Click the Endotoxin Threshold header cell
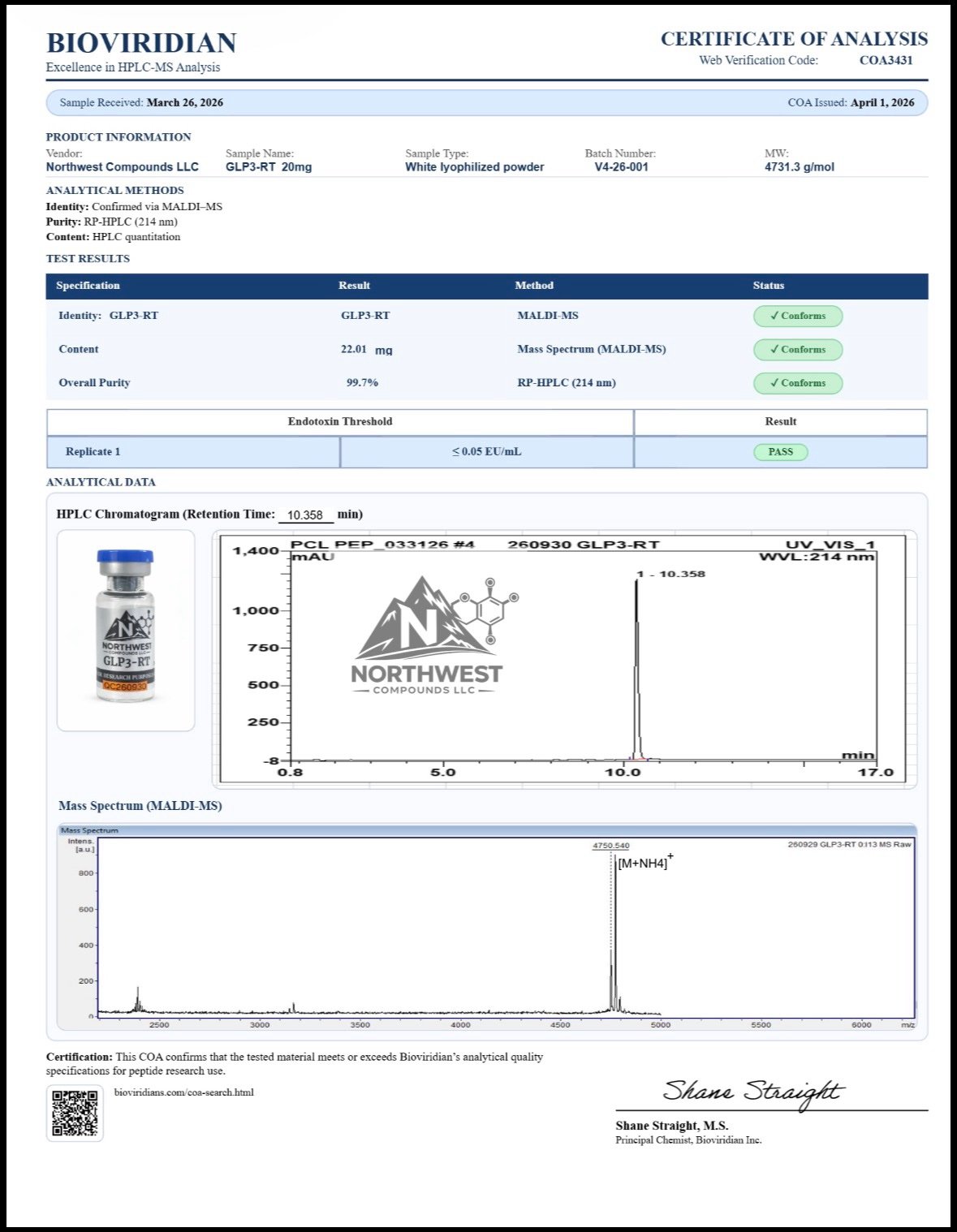Screen dimensions: 957x1232 pos(340,422)
